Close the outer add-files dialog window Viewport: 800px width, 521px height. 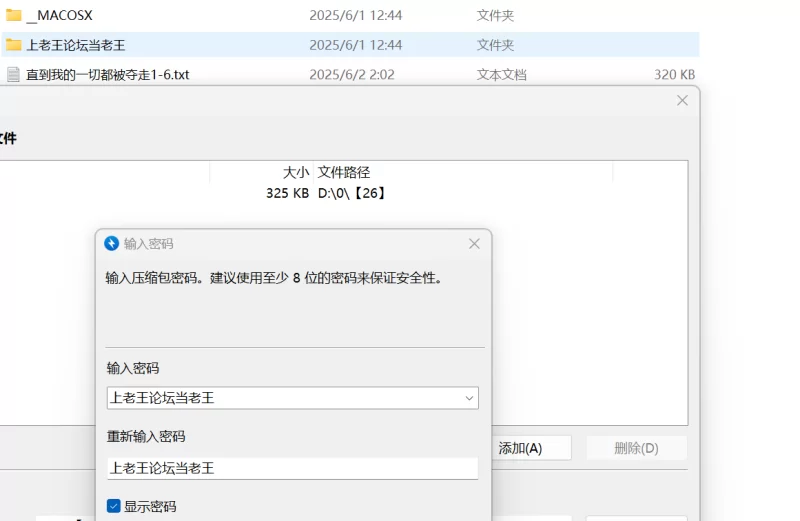point(682,101)
